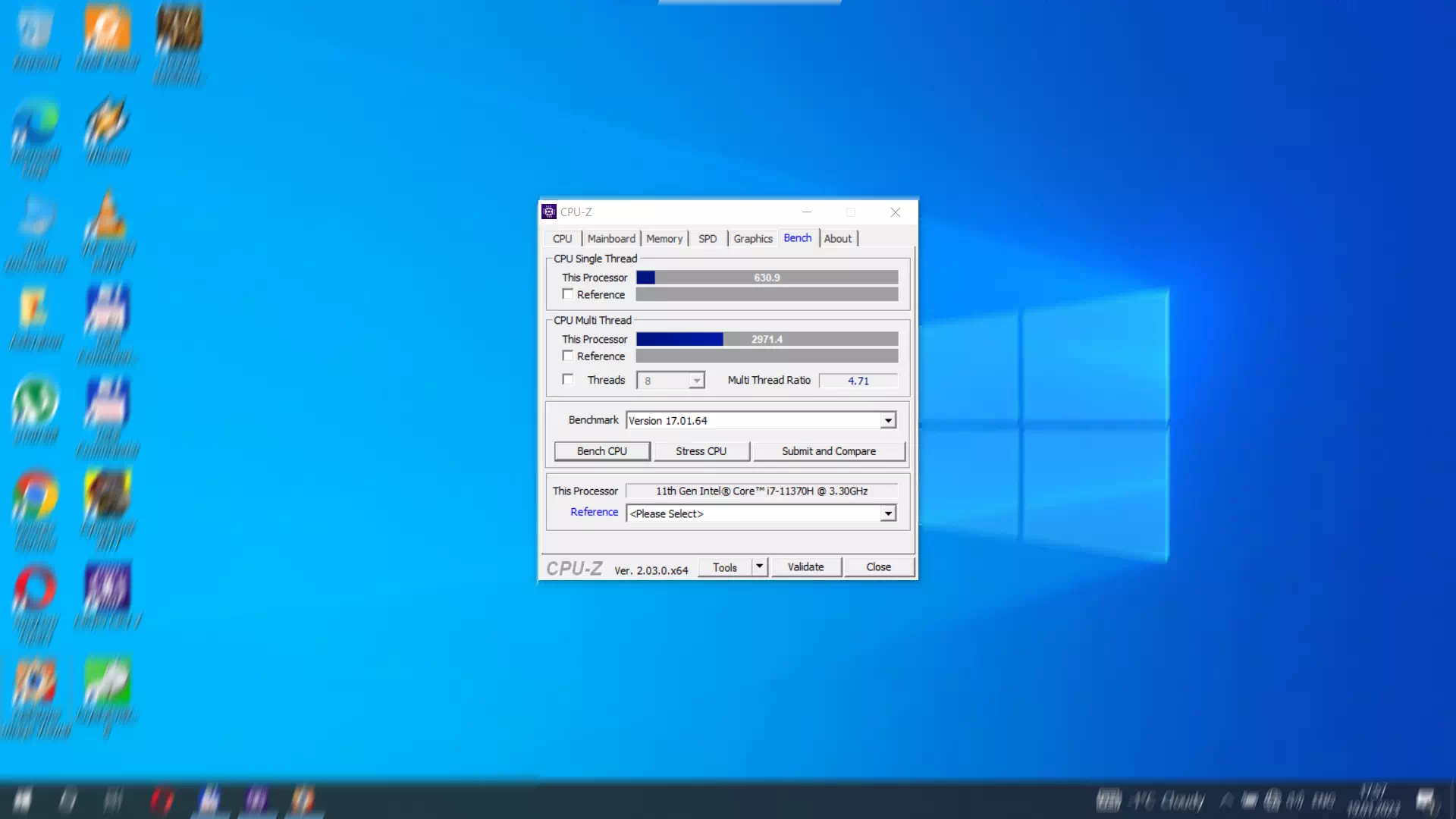The height and width of the screenshot is (819, 1456).
Task: Open the VLC media player desktop icon
Action: 106,220
